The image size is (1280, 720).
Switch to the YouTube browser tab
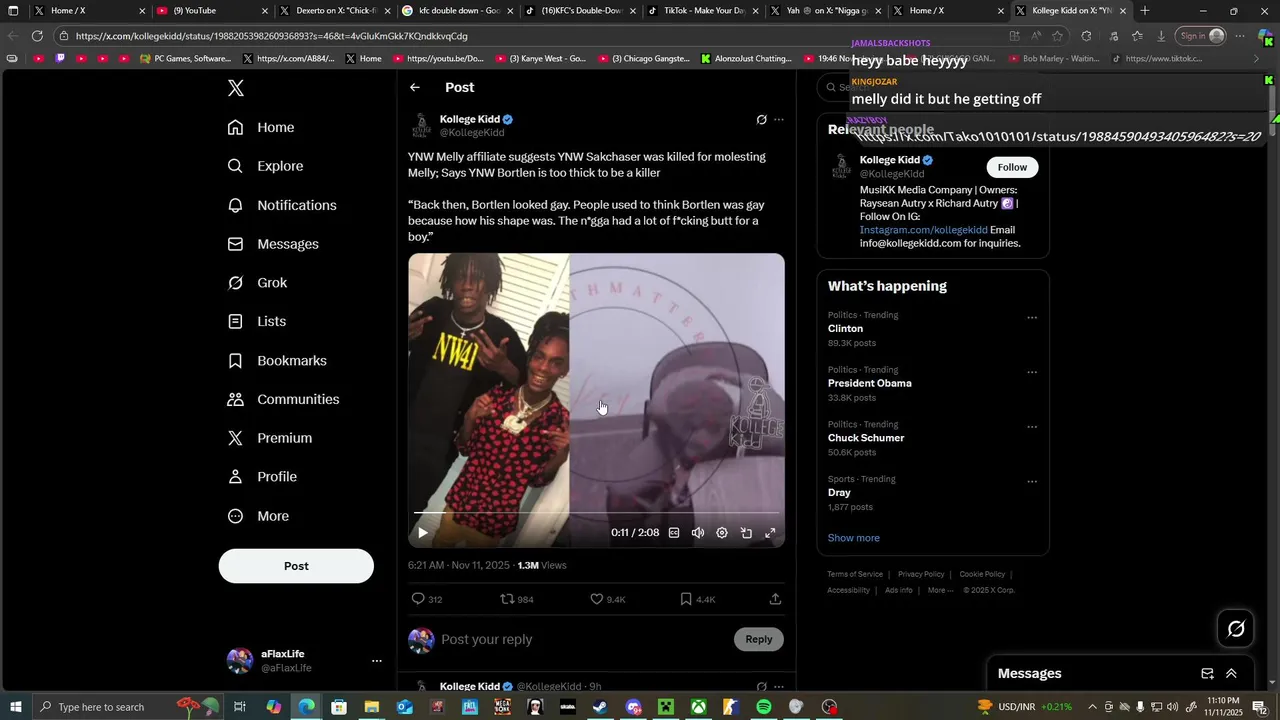coord(213,11)
